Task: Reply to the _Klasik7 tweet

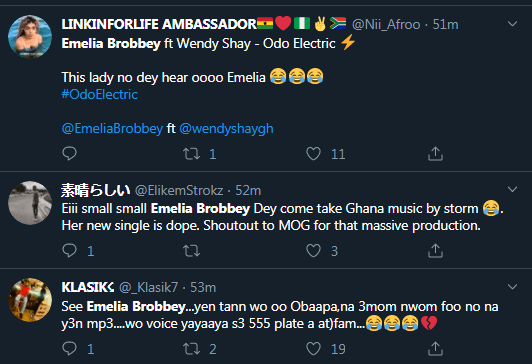Action: tap(70, 348)
